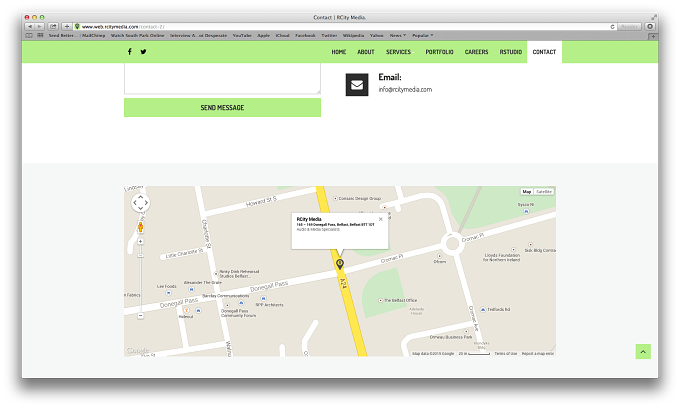Image resolution: width=680 pixels, height=408 pixels.
Task: Click the Terms of Use map link
Action: [x=506, y=354]
